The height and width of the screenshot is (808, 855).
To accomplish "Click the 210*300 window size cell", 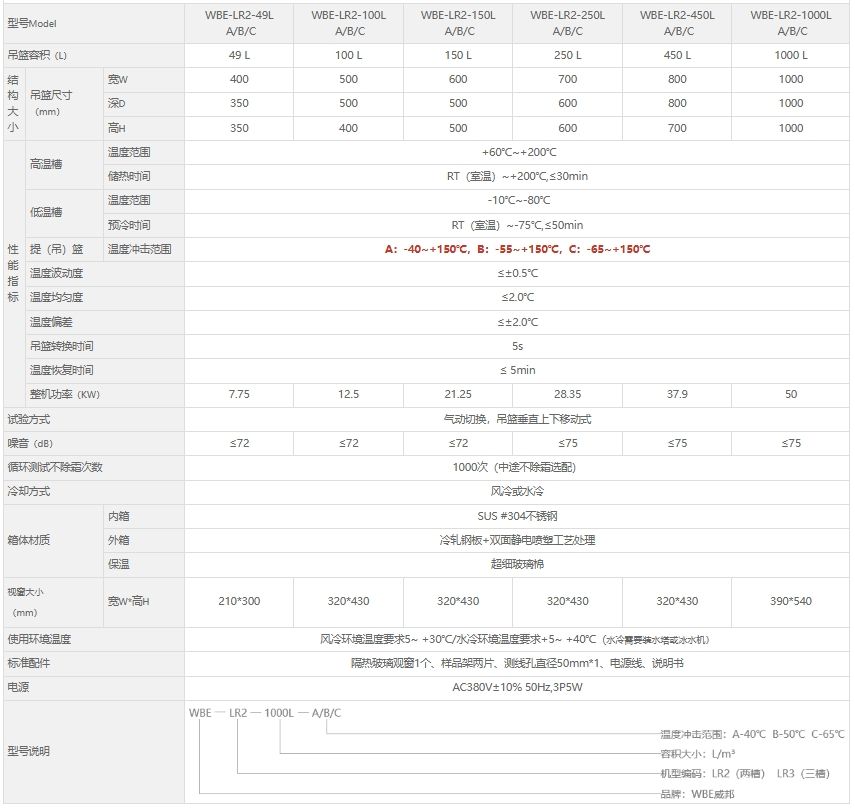I will (239, 601).
